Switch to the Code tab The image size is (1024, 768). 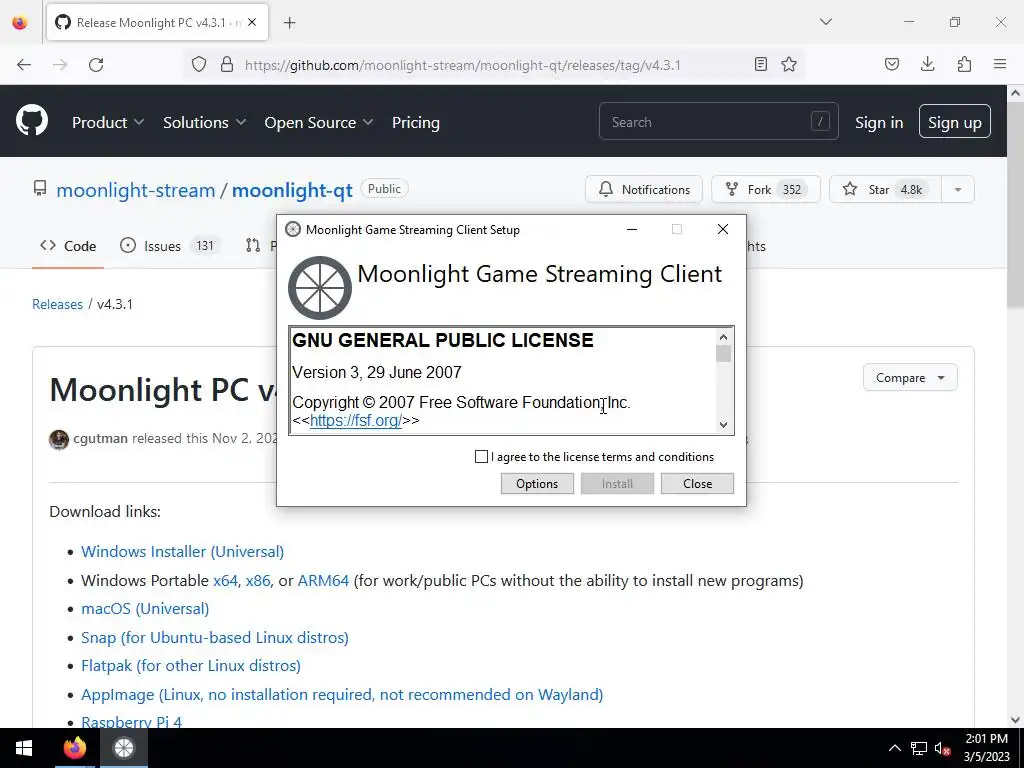pos(68,246)
